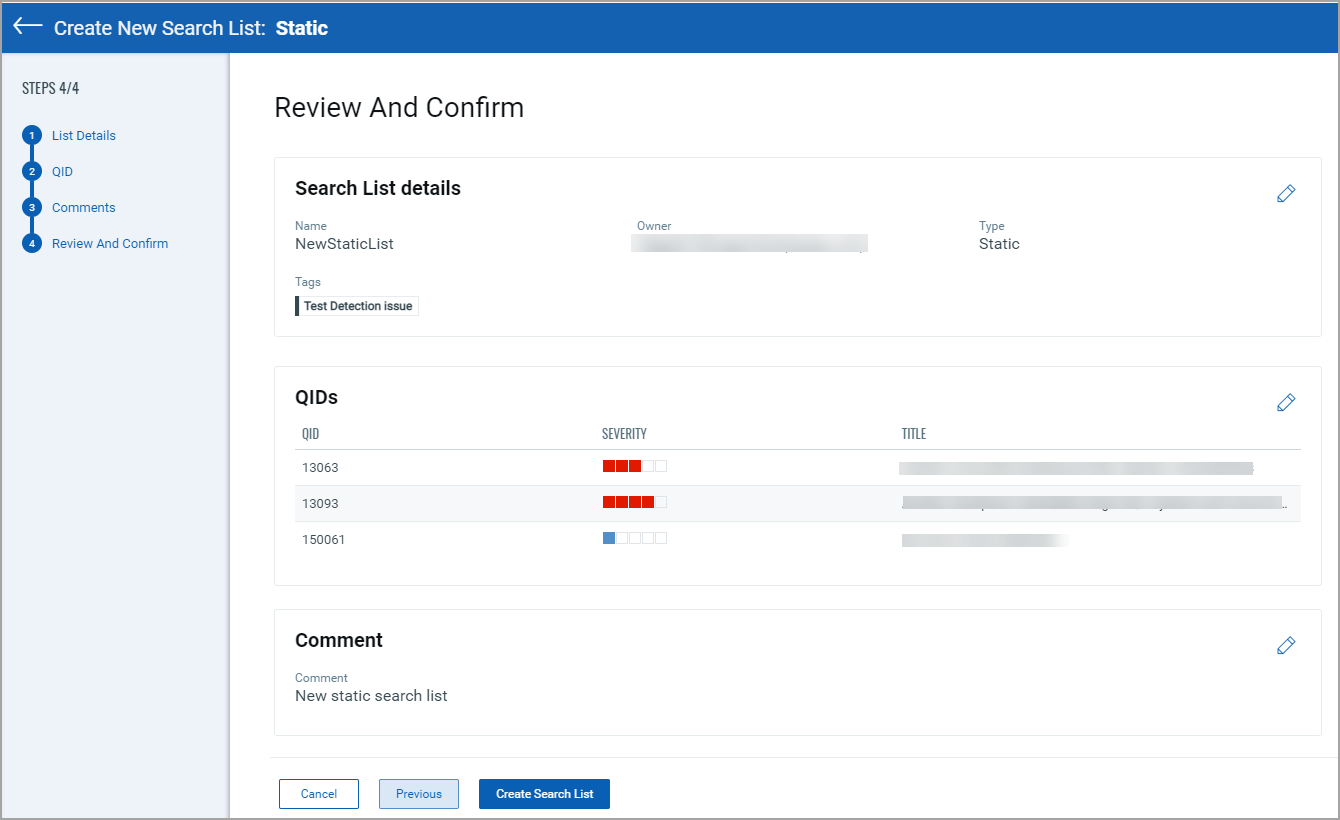Select the QID step in sidebar
Viewport: 1340px width, 820px height.
tap(62, 171)
